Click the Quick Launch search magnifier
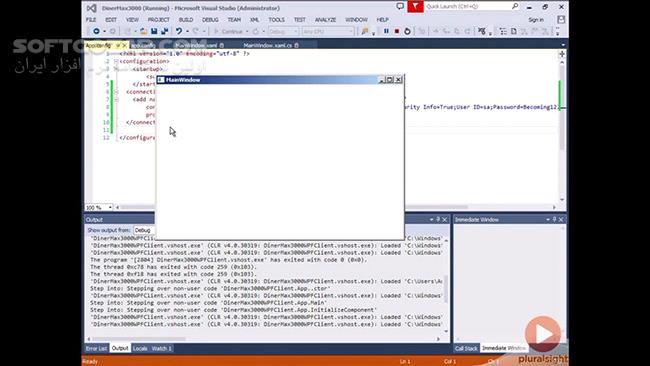 point(515,6)
